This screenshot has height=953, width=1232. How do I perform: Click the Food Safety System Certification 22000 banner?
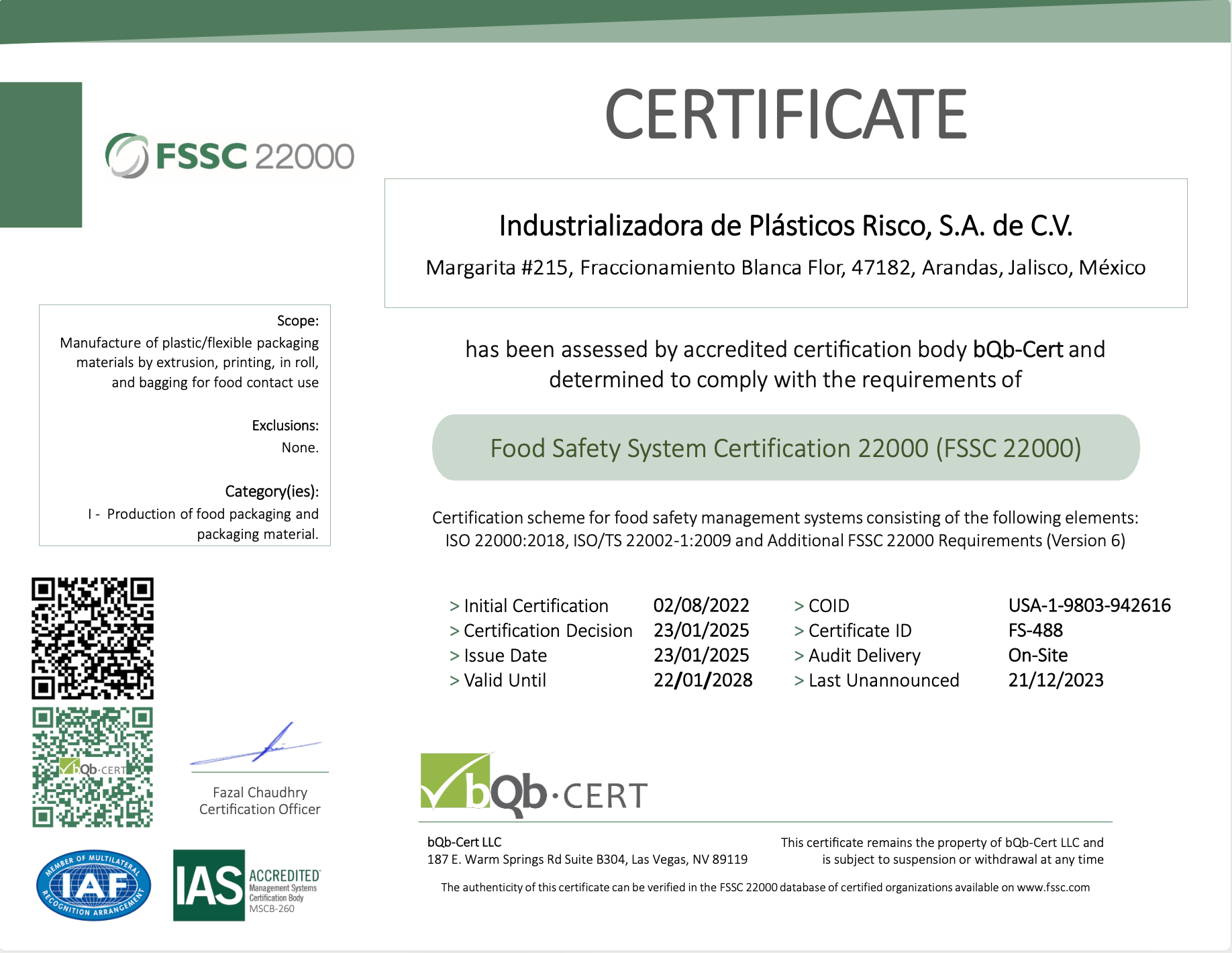coord(786,448)
